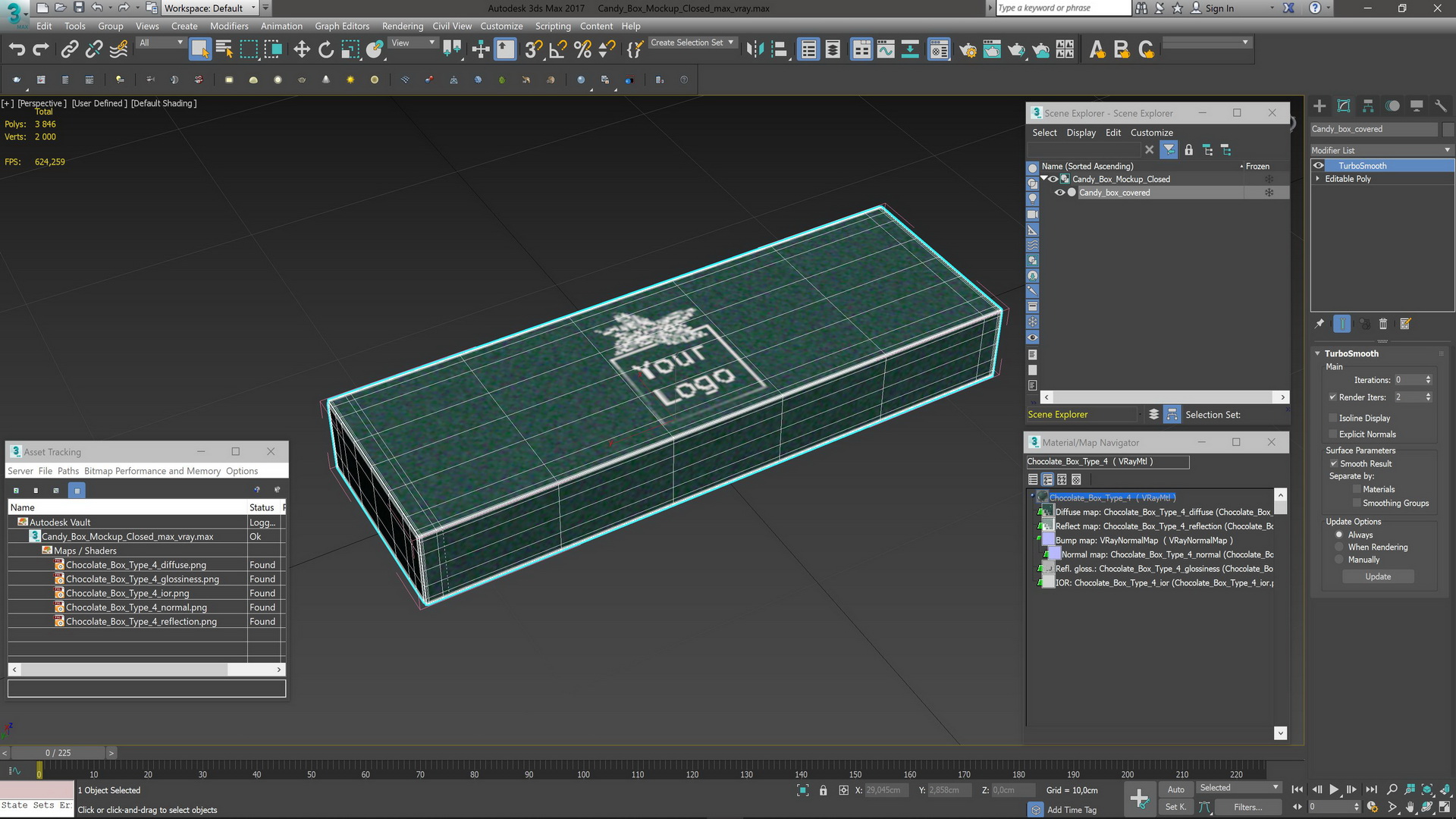Switch to the Modify command panel tab
The height and width of the screenshot is (819, 1456).
point(1344,106)
